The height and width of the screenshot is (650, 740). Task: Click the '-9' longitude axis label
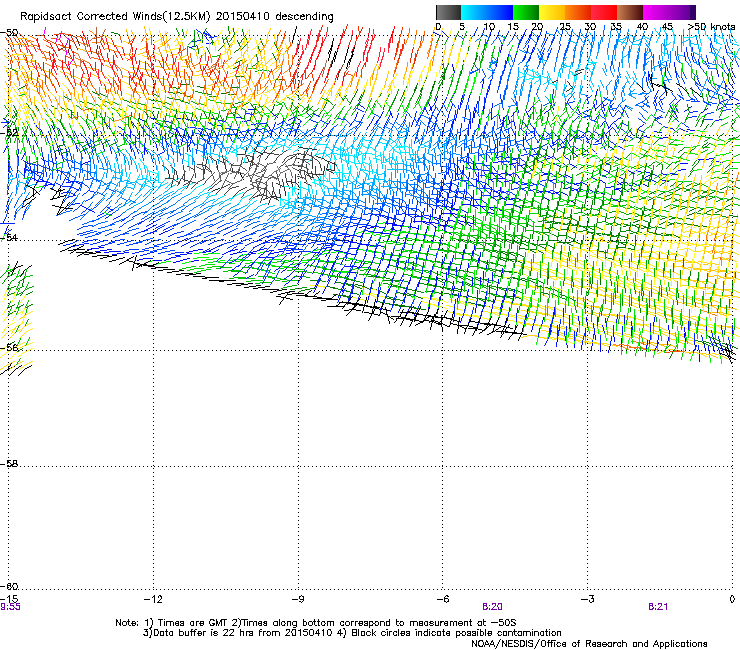point(297,599)
